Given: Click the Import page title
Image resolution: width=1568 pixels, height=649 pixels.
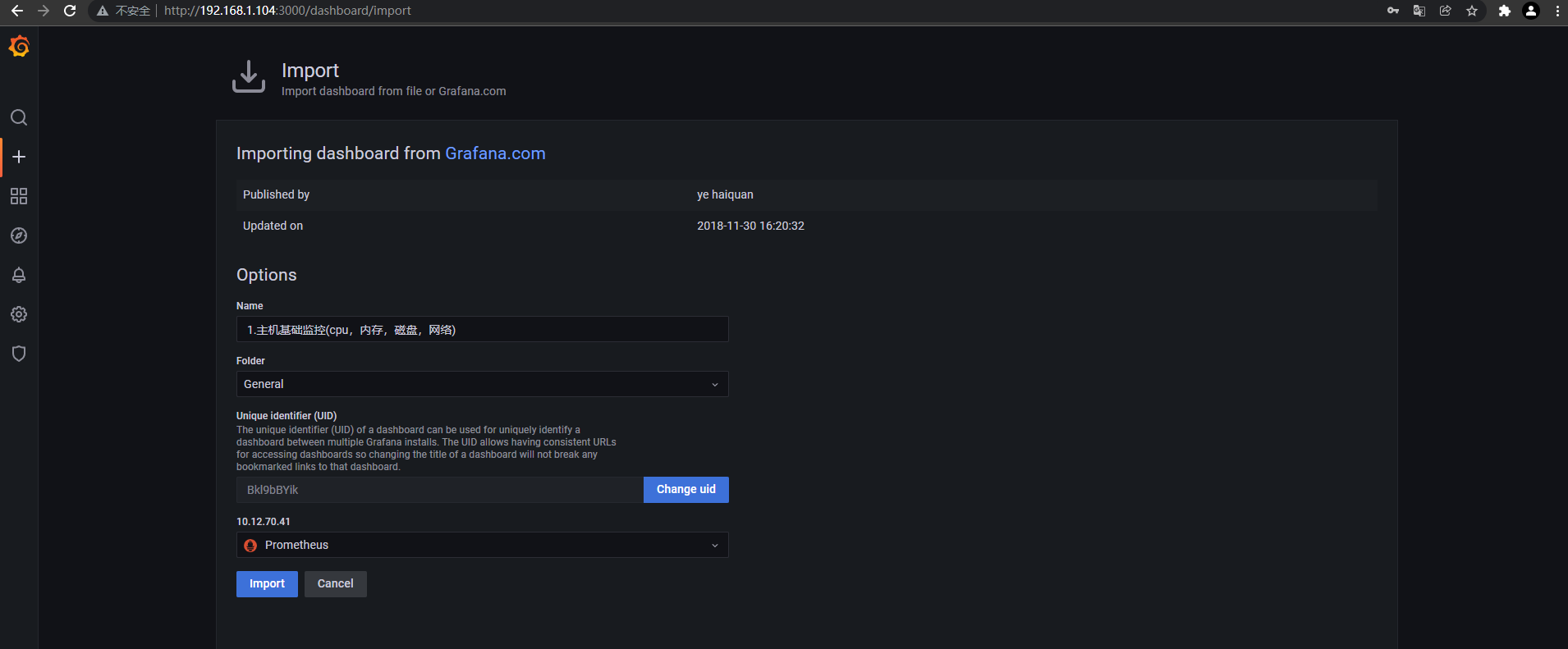Looking at the screenshot, I should pyautogui.click(x=310, y=71).
